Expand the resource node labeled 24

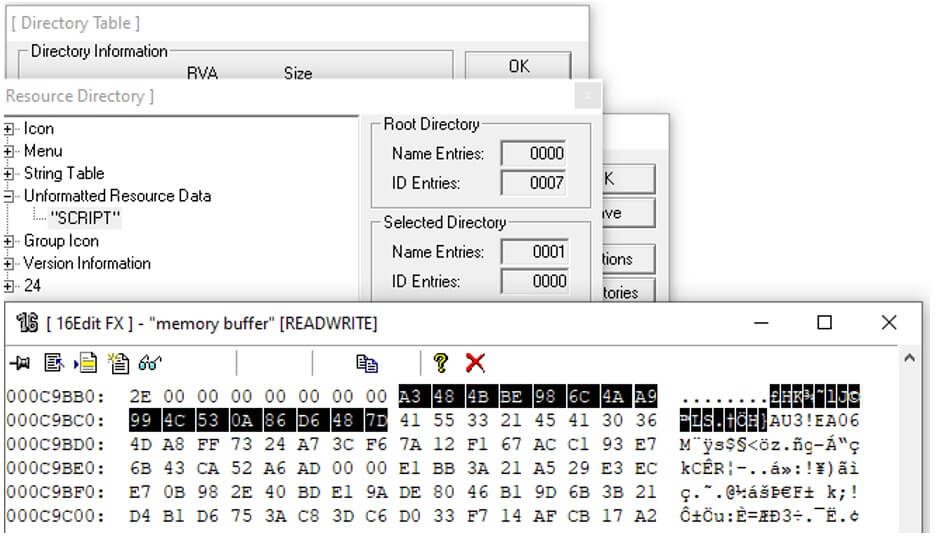(8, 286)
